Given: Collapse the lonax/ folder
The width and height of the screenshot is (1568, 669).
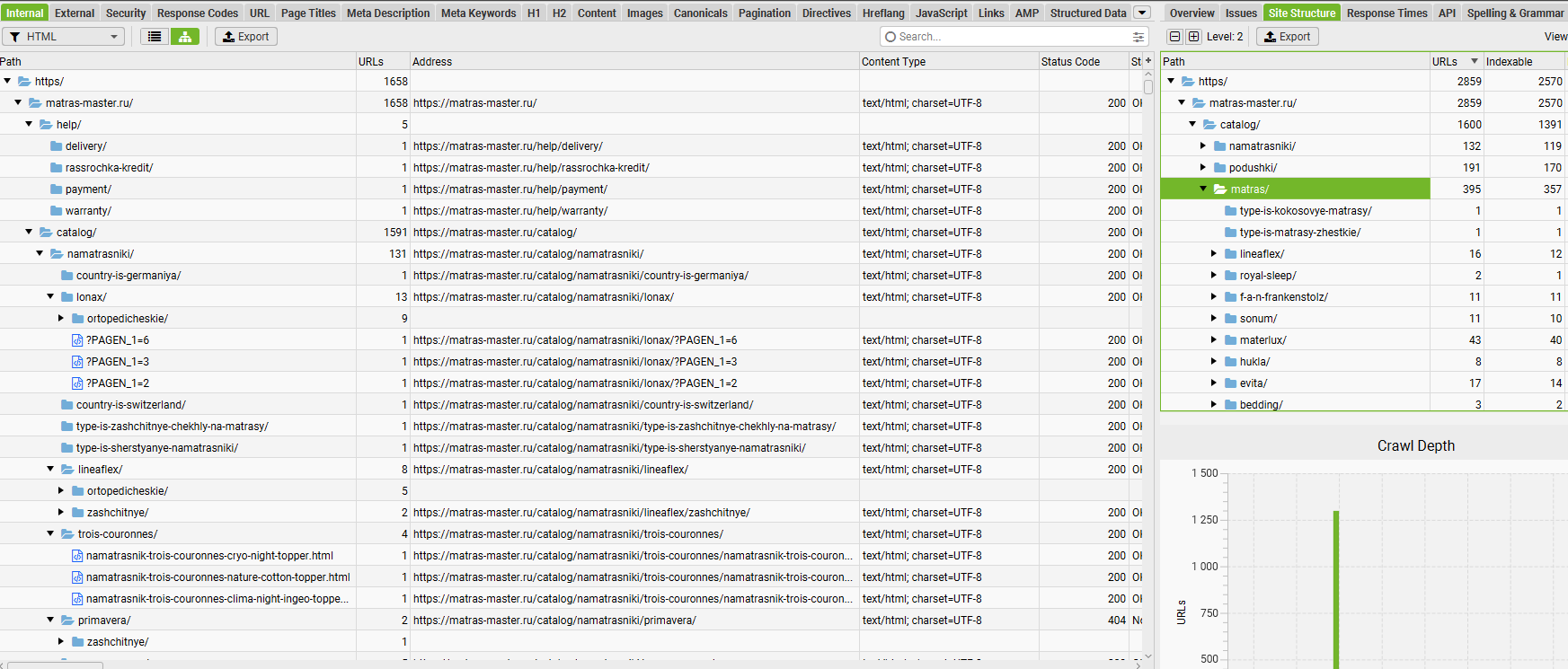Looking at the screenshot, I should (50, 296).
